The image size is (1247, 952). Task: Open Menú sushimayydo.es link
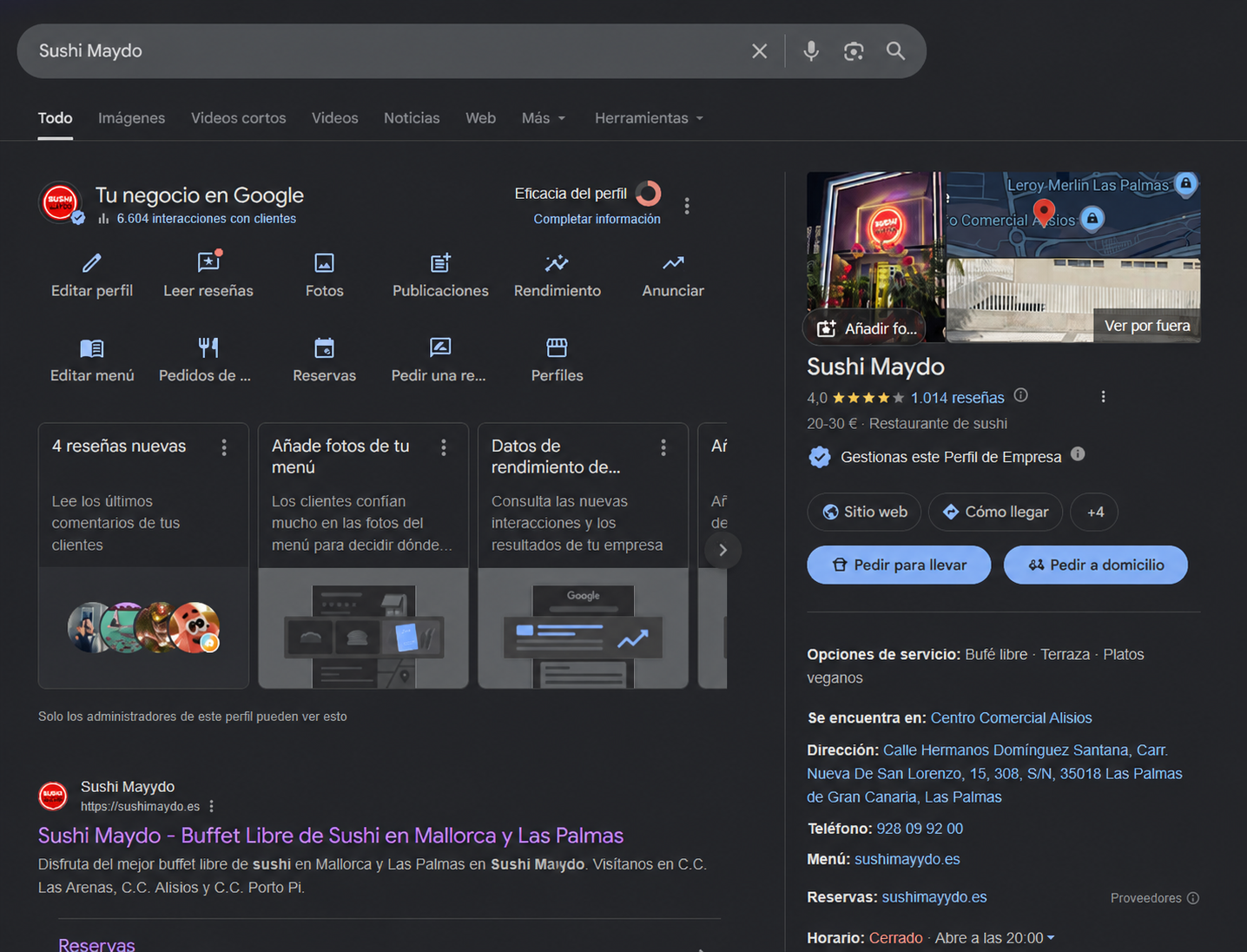click(x=907, y=859)
